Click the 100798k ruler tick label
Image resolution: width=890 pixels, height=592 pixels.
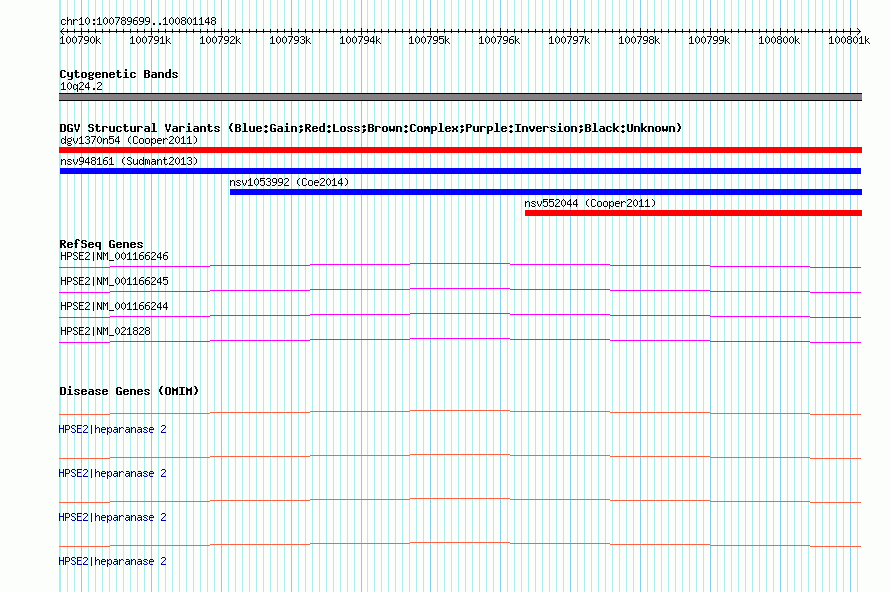point(639,40)
